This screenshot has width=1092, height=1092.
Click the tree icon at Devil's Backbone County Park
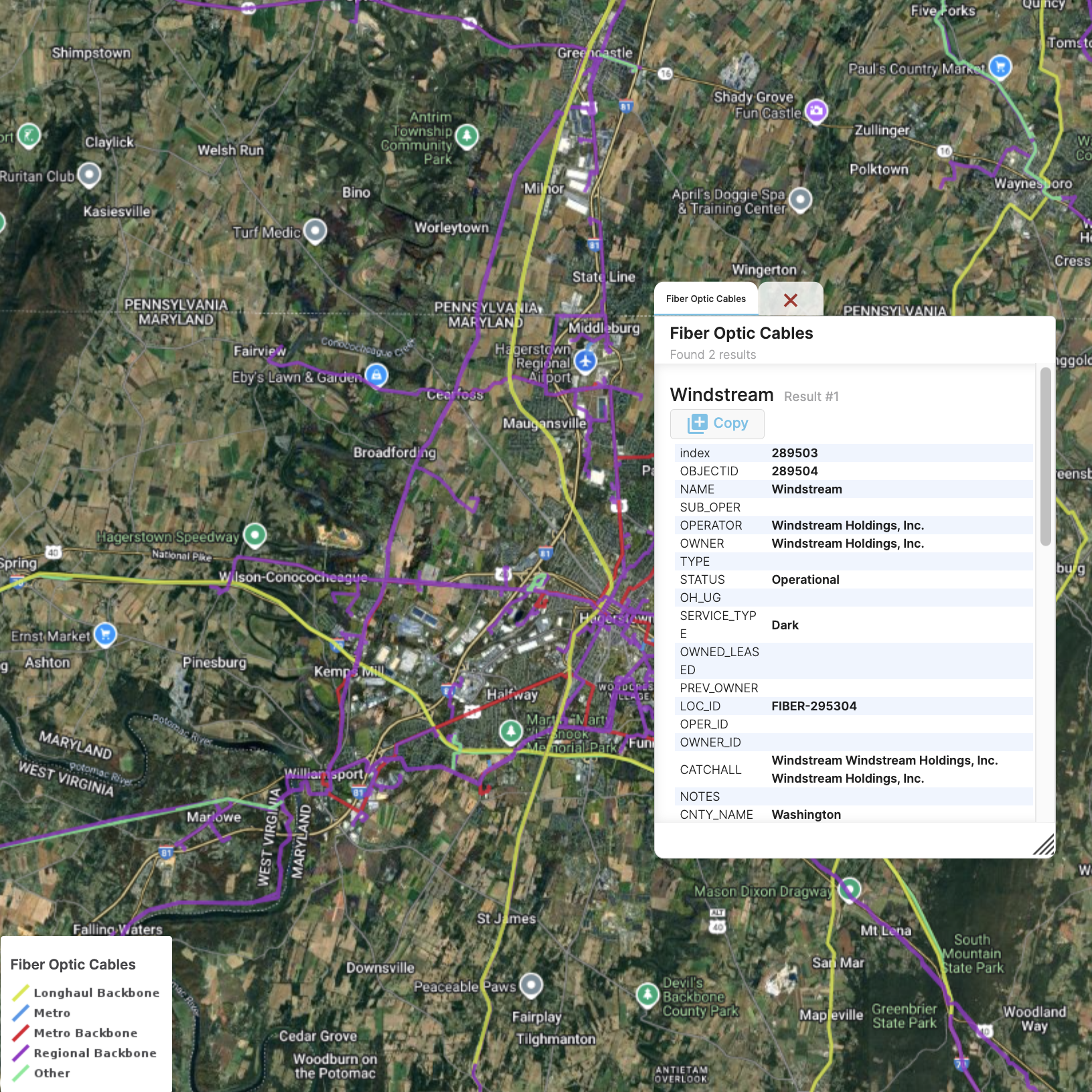(647, 996)
